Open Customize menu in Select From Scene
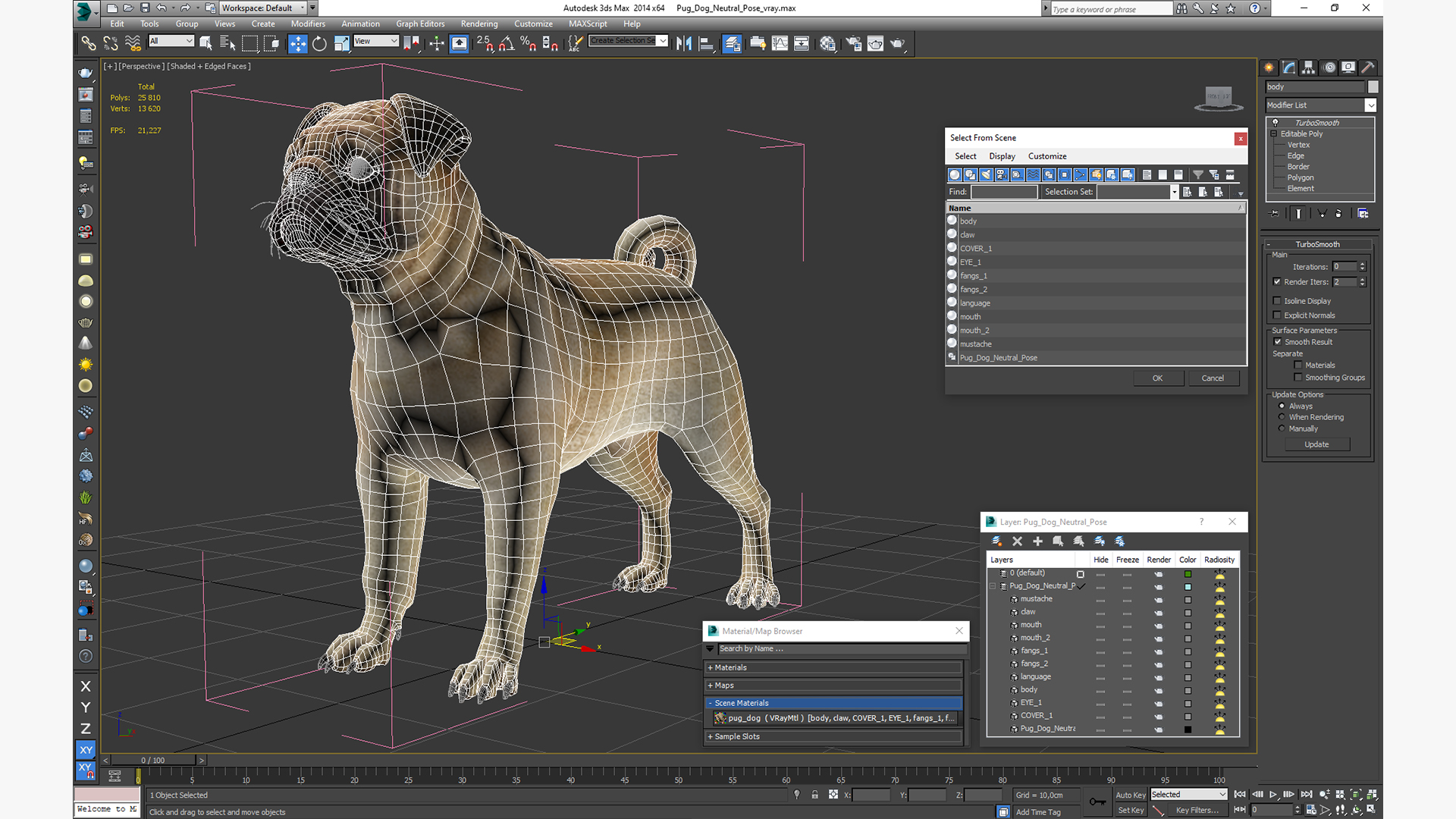The width and height of the screenshot is (1456, 819). [x=1047, y=156]
